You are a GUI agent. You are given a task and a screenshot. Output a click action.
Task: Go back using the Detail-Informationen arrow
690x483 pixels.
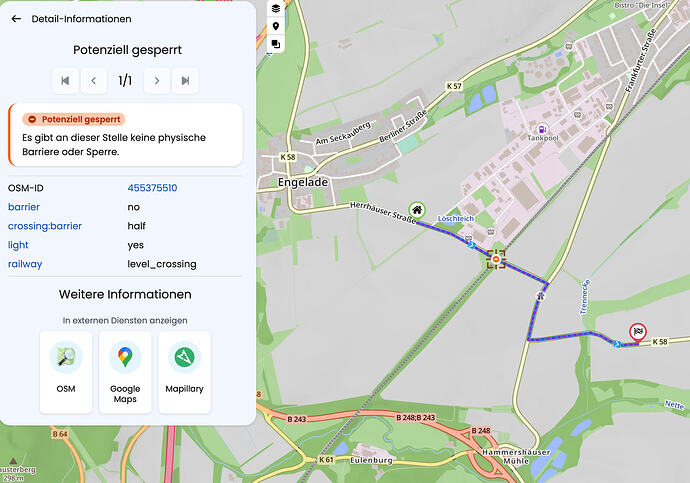(x=16, y=19)
